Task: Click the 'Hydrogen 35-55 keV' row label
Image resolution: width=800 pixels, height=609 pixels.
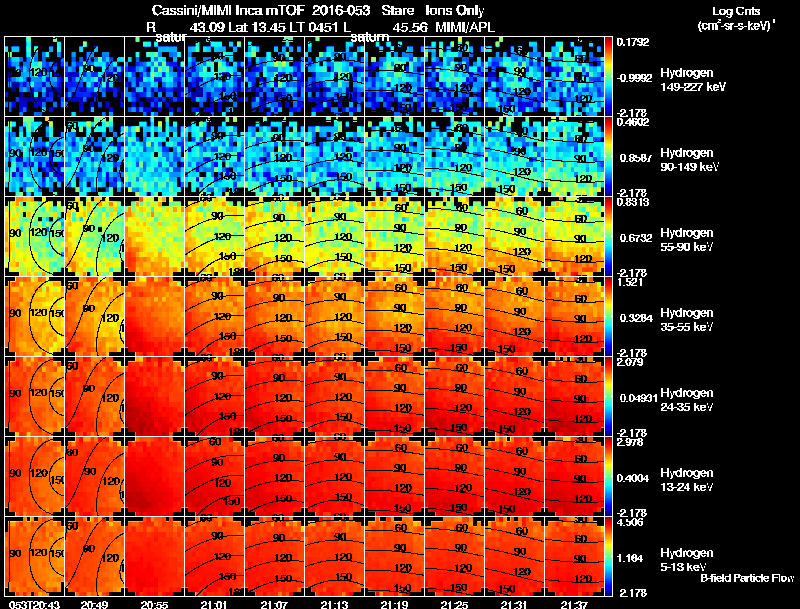Action: (x=687, y=319)
